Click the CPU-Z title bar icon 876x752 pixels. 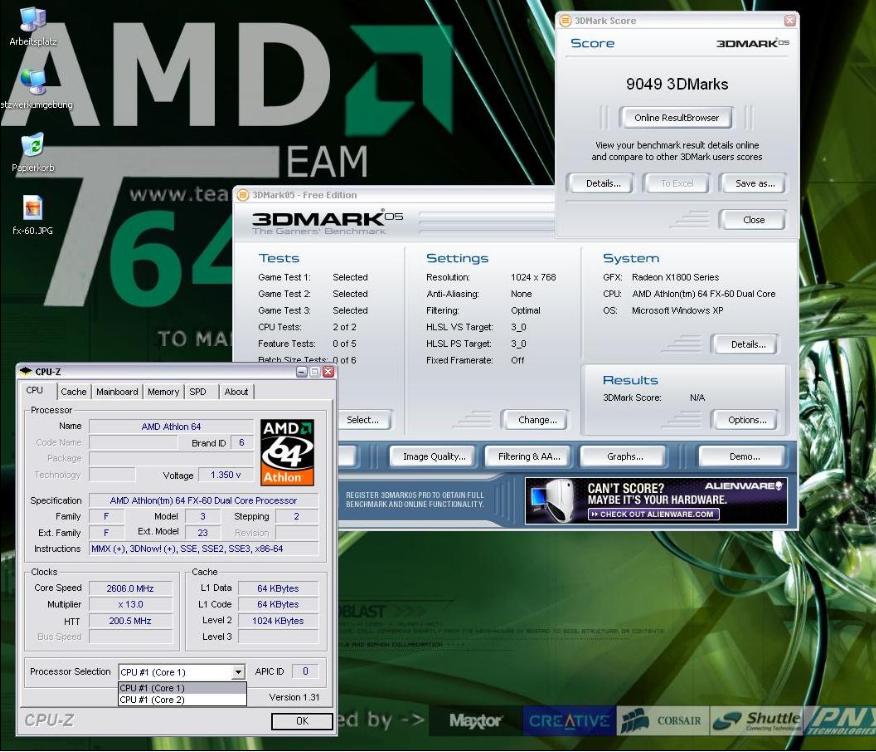coord(26,372)
